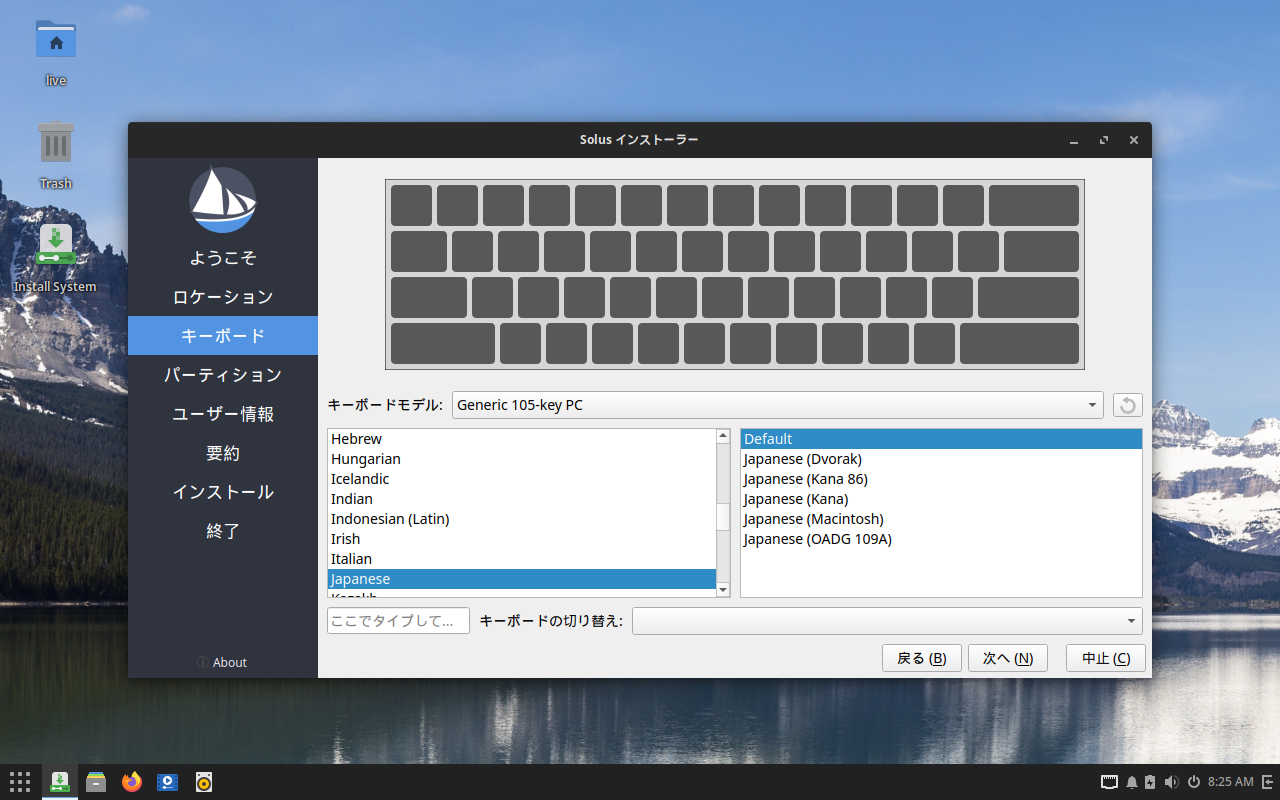Click the ここでタイプして test input field

tap(398, 621)
